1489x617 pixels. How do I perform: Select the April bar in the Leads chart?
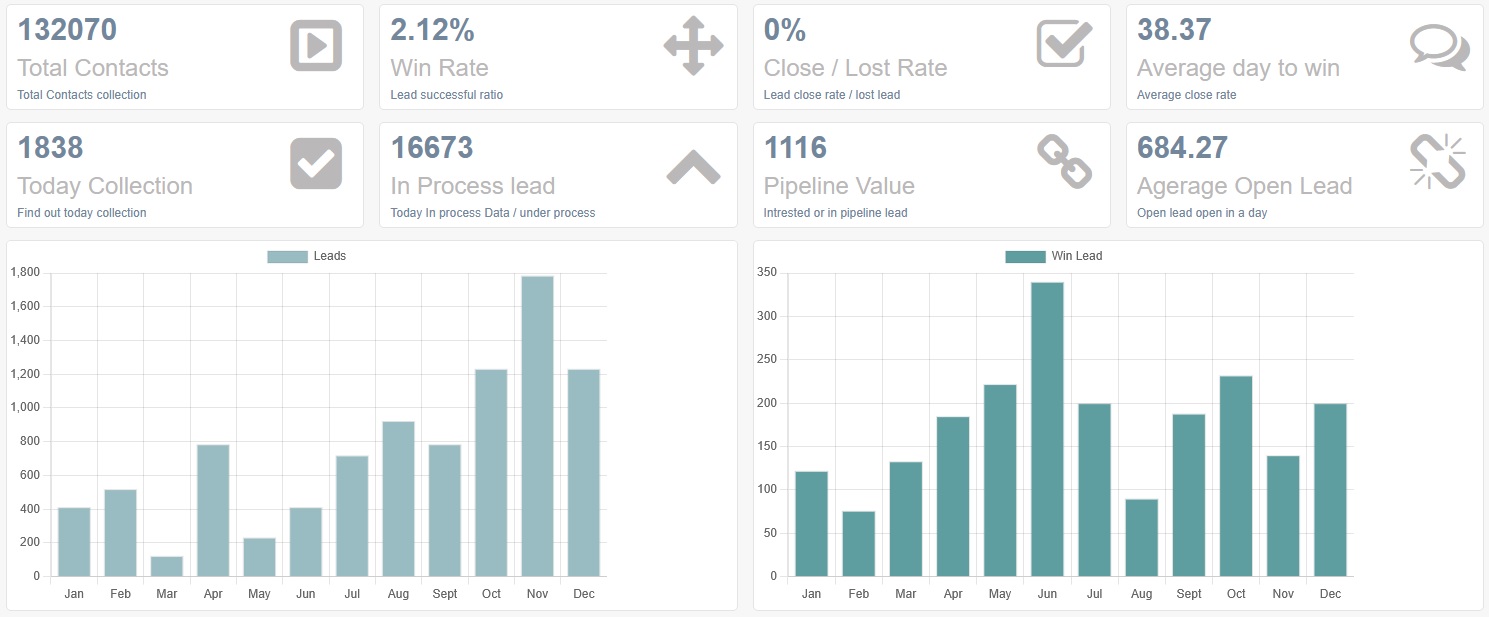click(x=213, y=510)
